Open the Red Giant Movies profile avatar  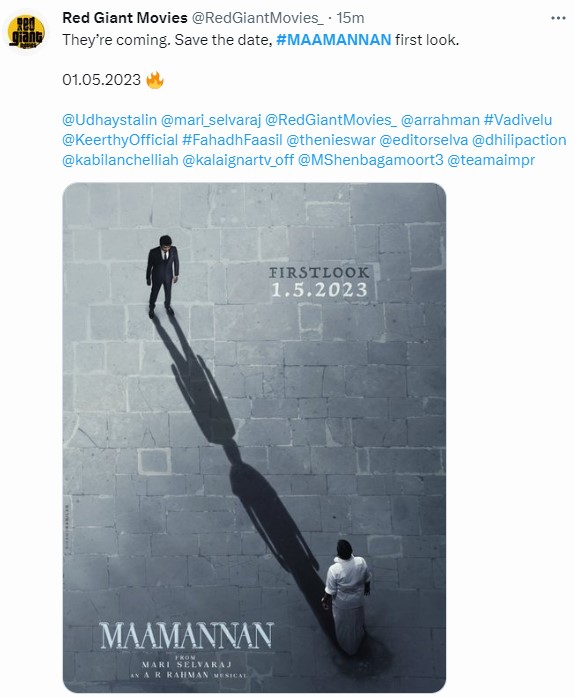pyautogui.click(x=27, y=32)
